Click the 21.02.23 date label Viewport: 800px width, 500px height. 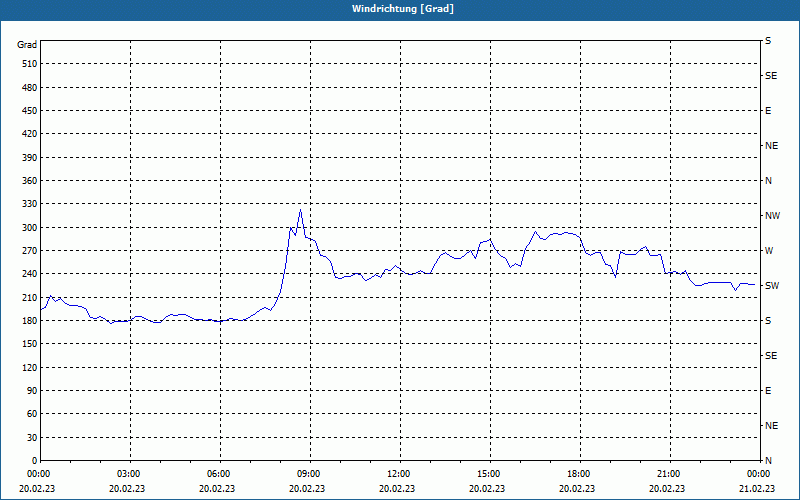(757, 489)
